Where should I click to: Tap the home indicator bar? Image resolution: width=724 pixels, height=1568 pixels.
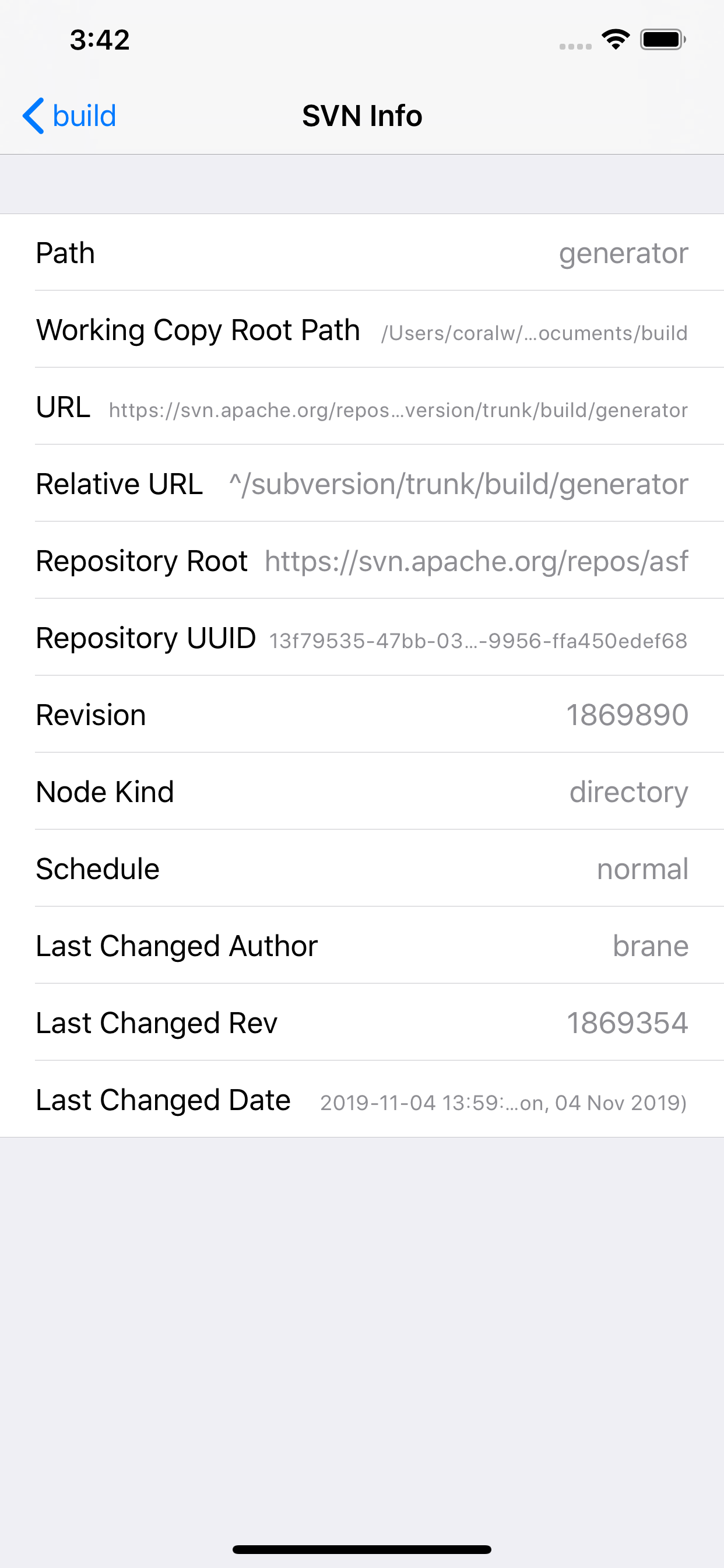point(362,1549)
